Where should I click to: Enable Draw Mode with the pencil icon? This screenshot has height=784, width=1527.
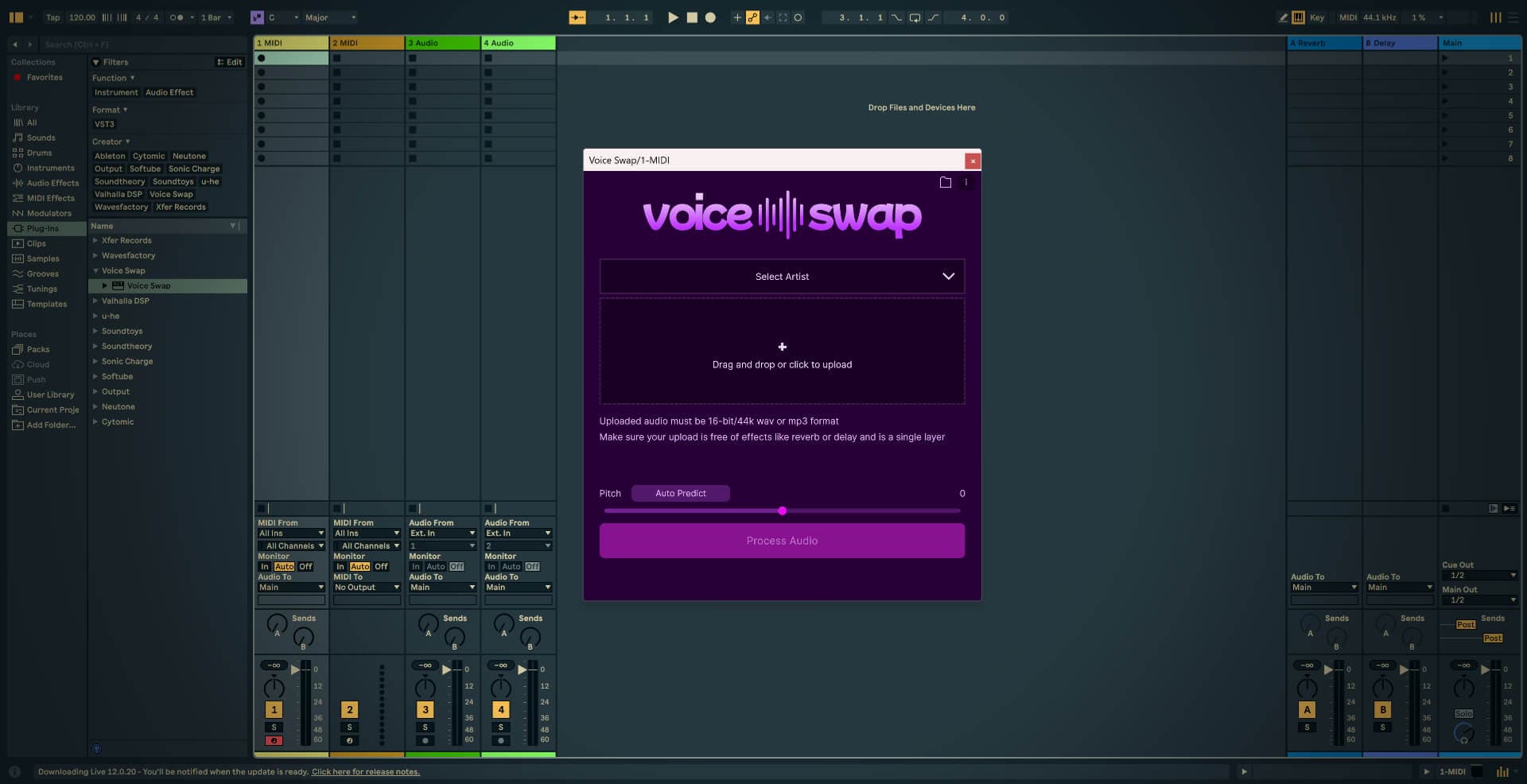[1284, 17]
